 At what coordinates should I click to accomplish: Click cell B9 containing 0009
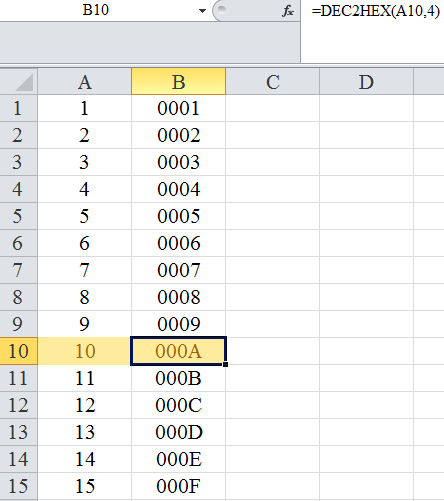tap(179, 324)
